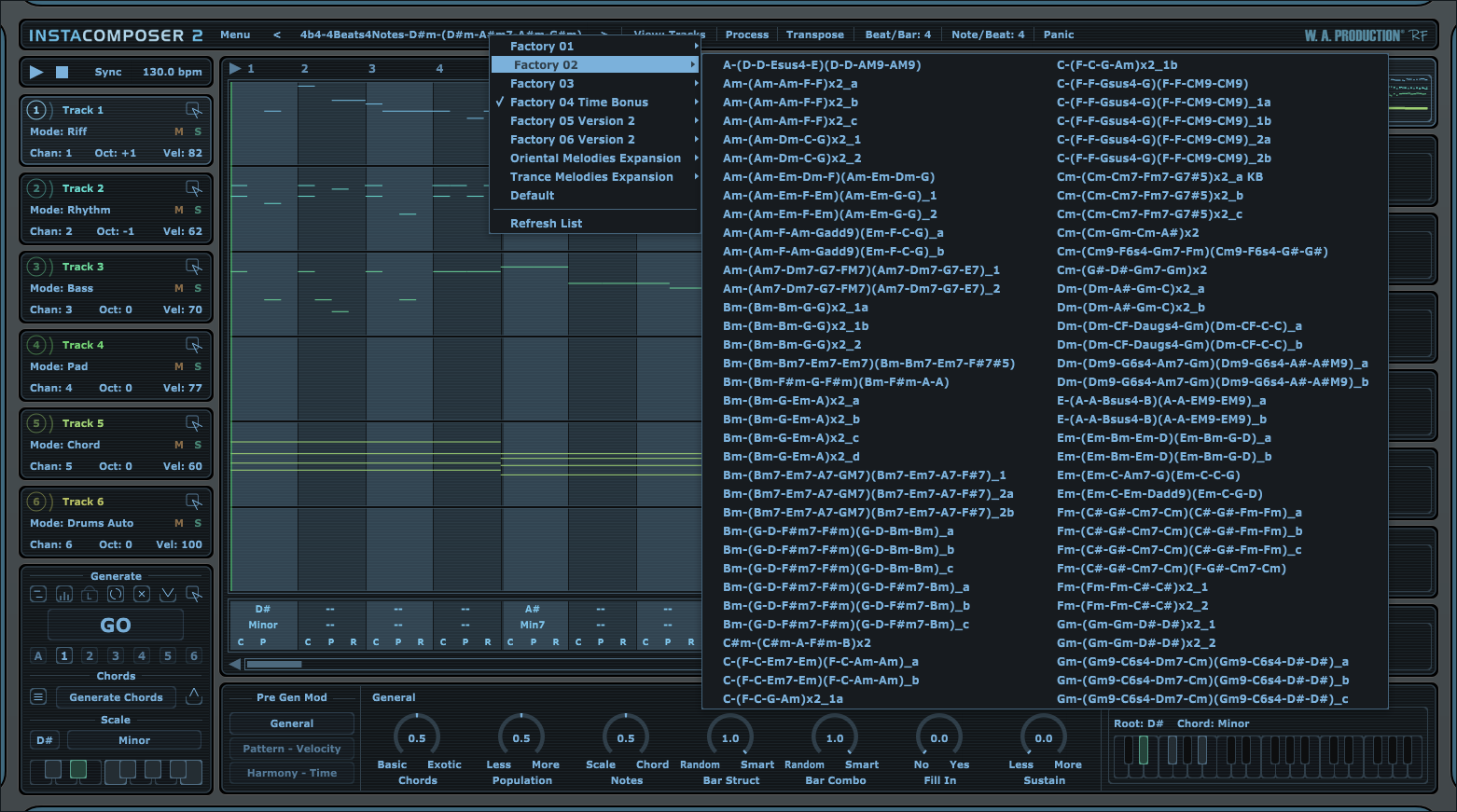The image size is (1457, 812).
Task: Go to previous preset with left arrow
Action: (x=276, y=34)
